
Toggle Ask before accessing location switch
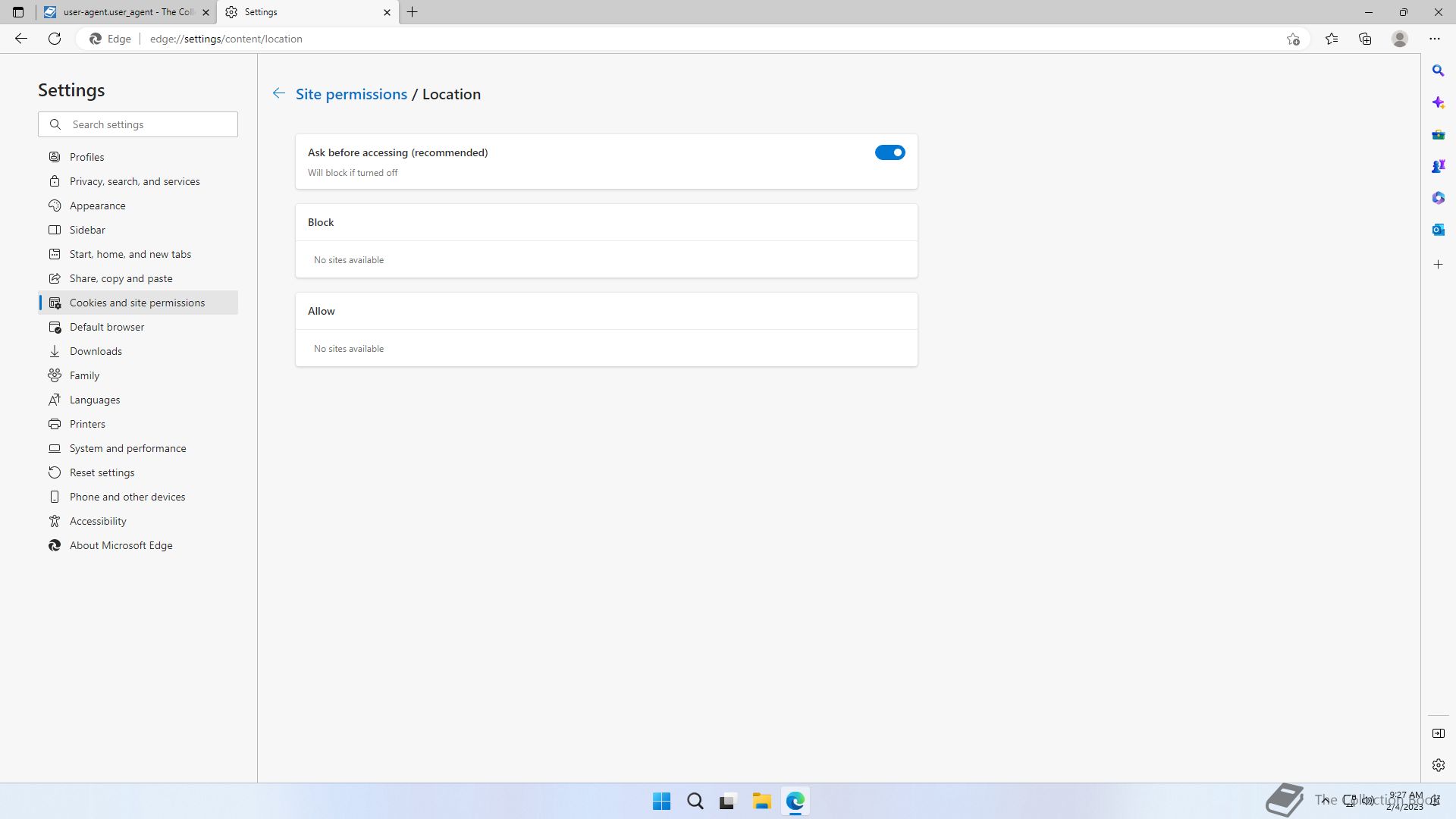coord(890,152)
